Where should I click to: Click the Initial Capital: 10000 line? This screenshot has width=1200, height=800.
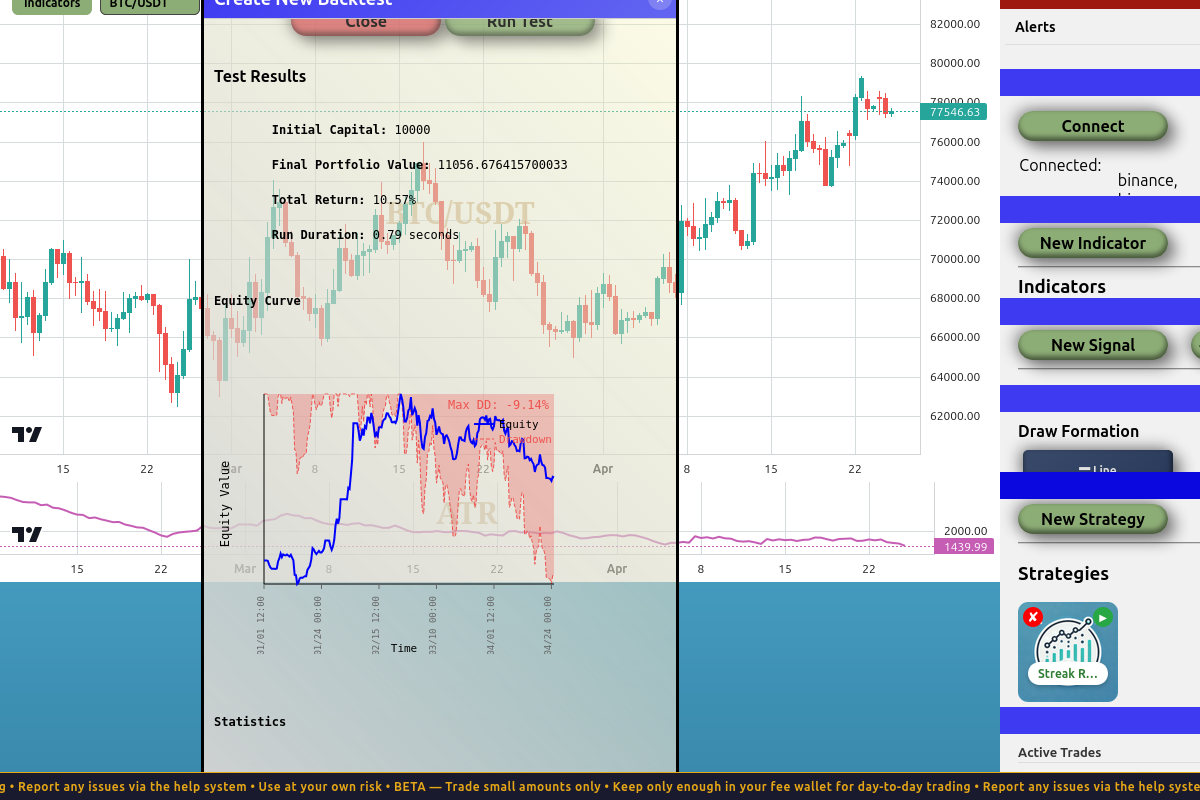[x=351, y=130]
